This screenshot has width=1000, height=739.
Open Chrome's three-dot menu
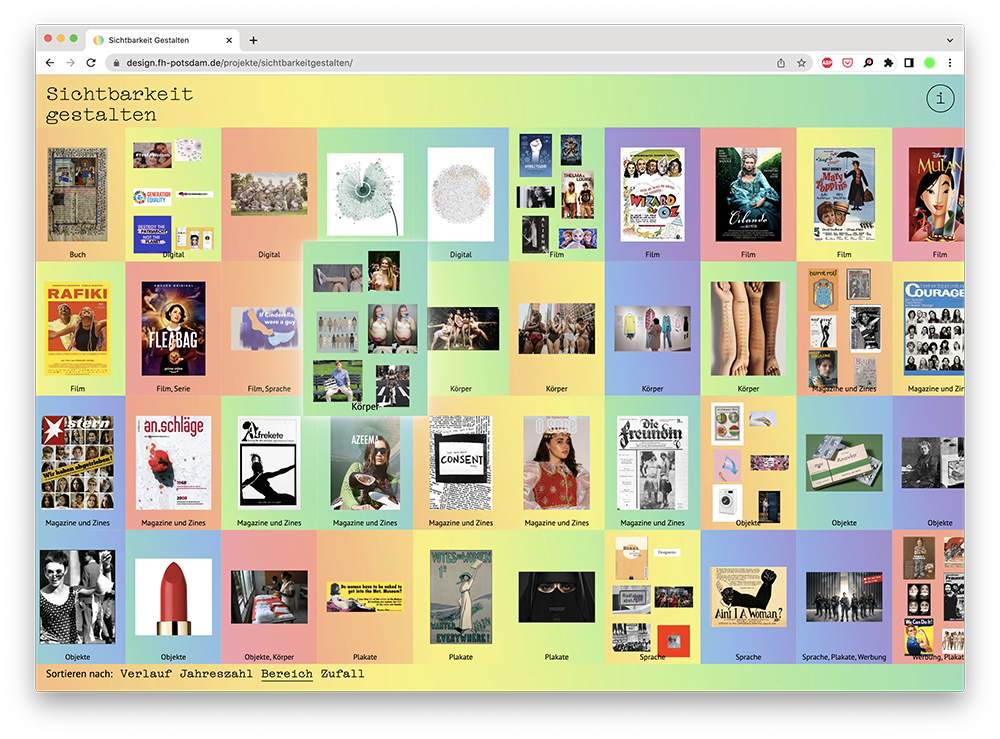(949, 63)
